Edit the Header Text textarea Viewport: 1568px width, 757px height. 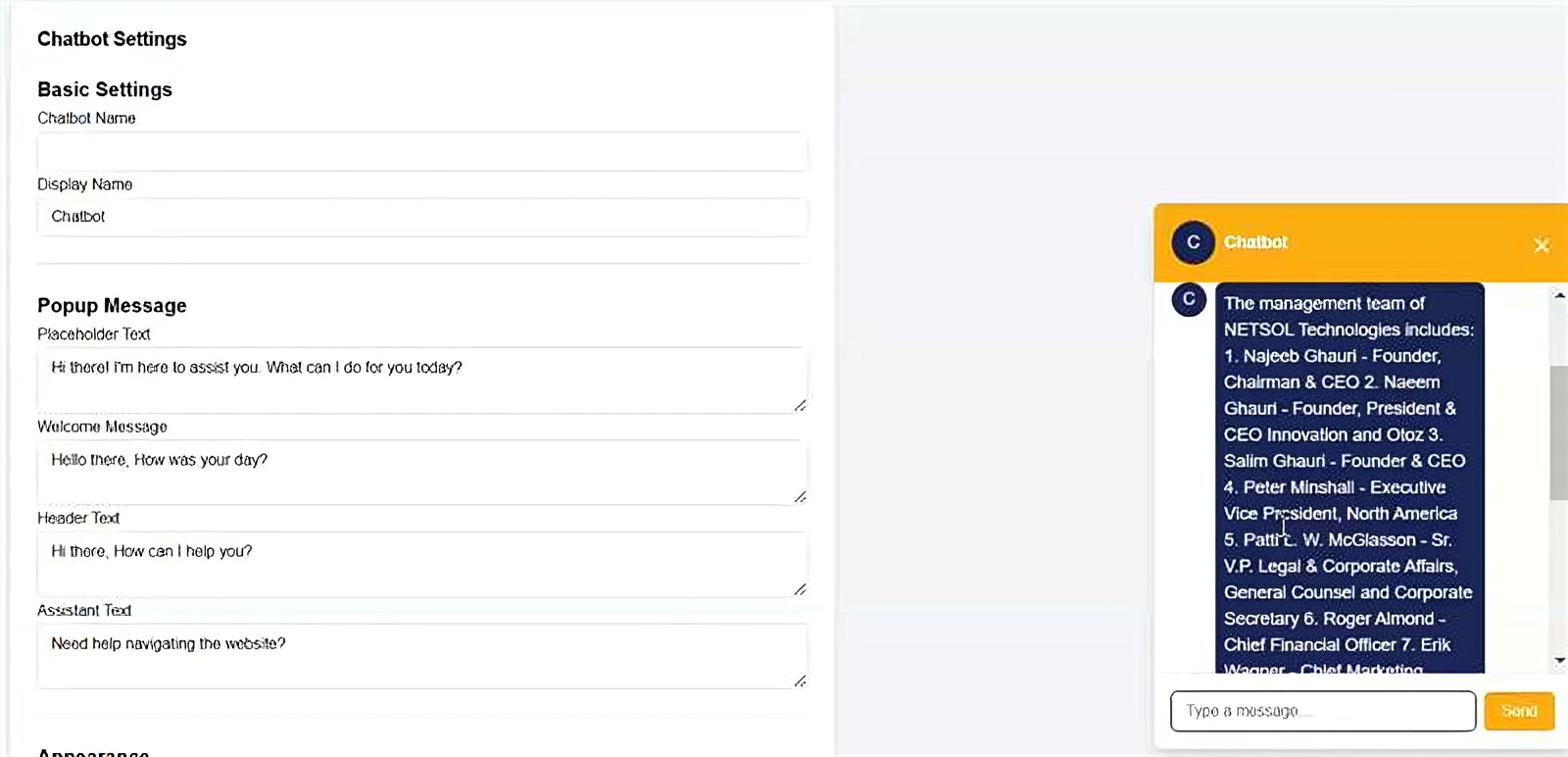click(x=422, y=565)
